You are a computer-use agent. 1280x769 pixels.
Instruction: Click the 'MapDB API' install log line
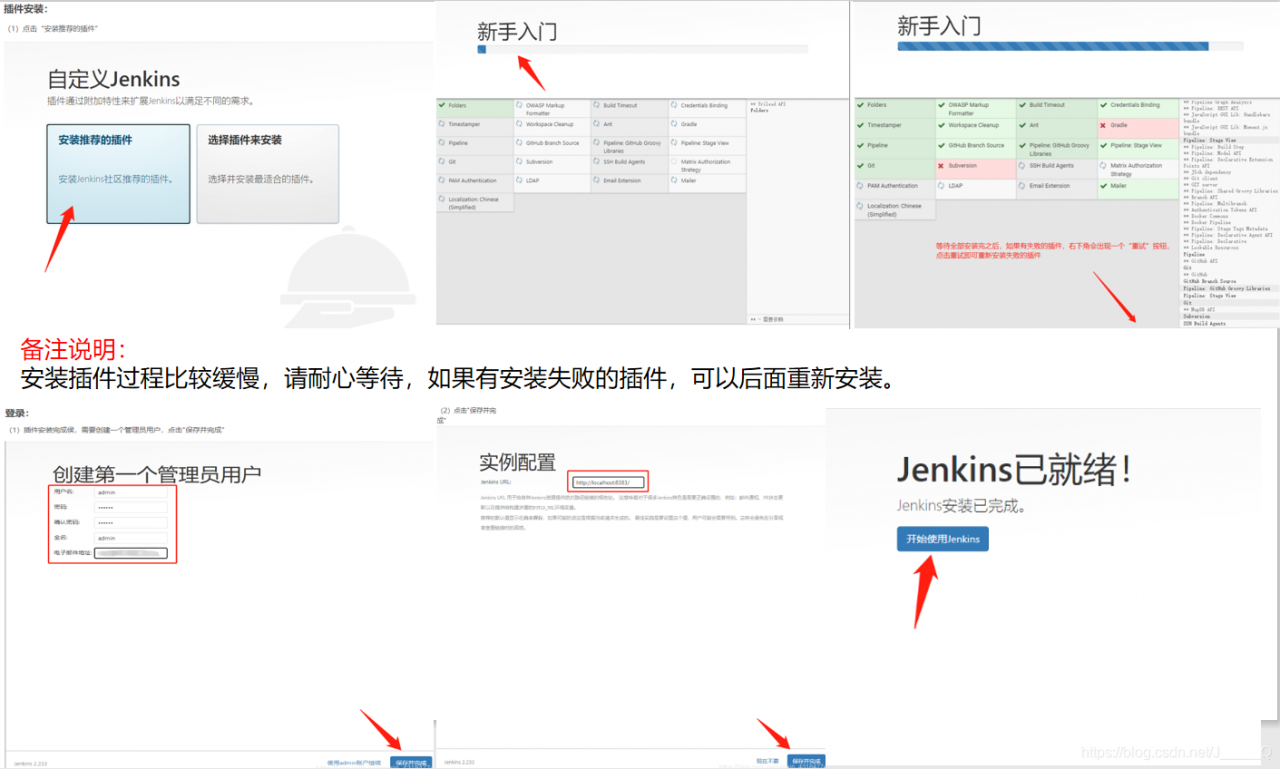pyautogui.click(x=1201, y=310)
